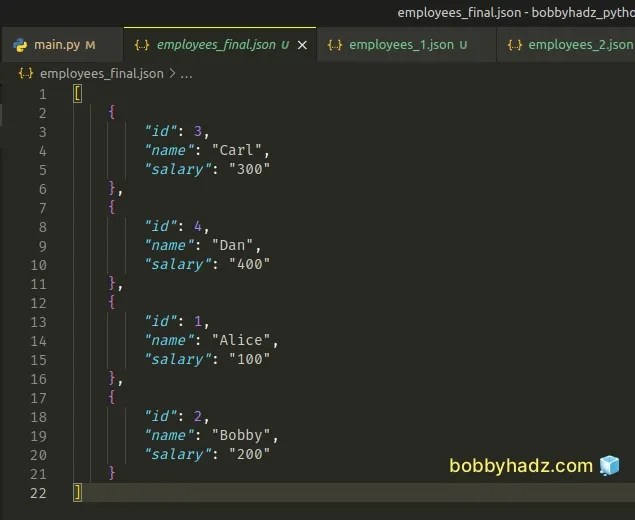Viewport: 635px width, 520px height.
Task: Click the JSON icon on employees_final.json tab
Action: tap(142, 45)
